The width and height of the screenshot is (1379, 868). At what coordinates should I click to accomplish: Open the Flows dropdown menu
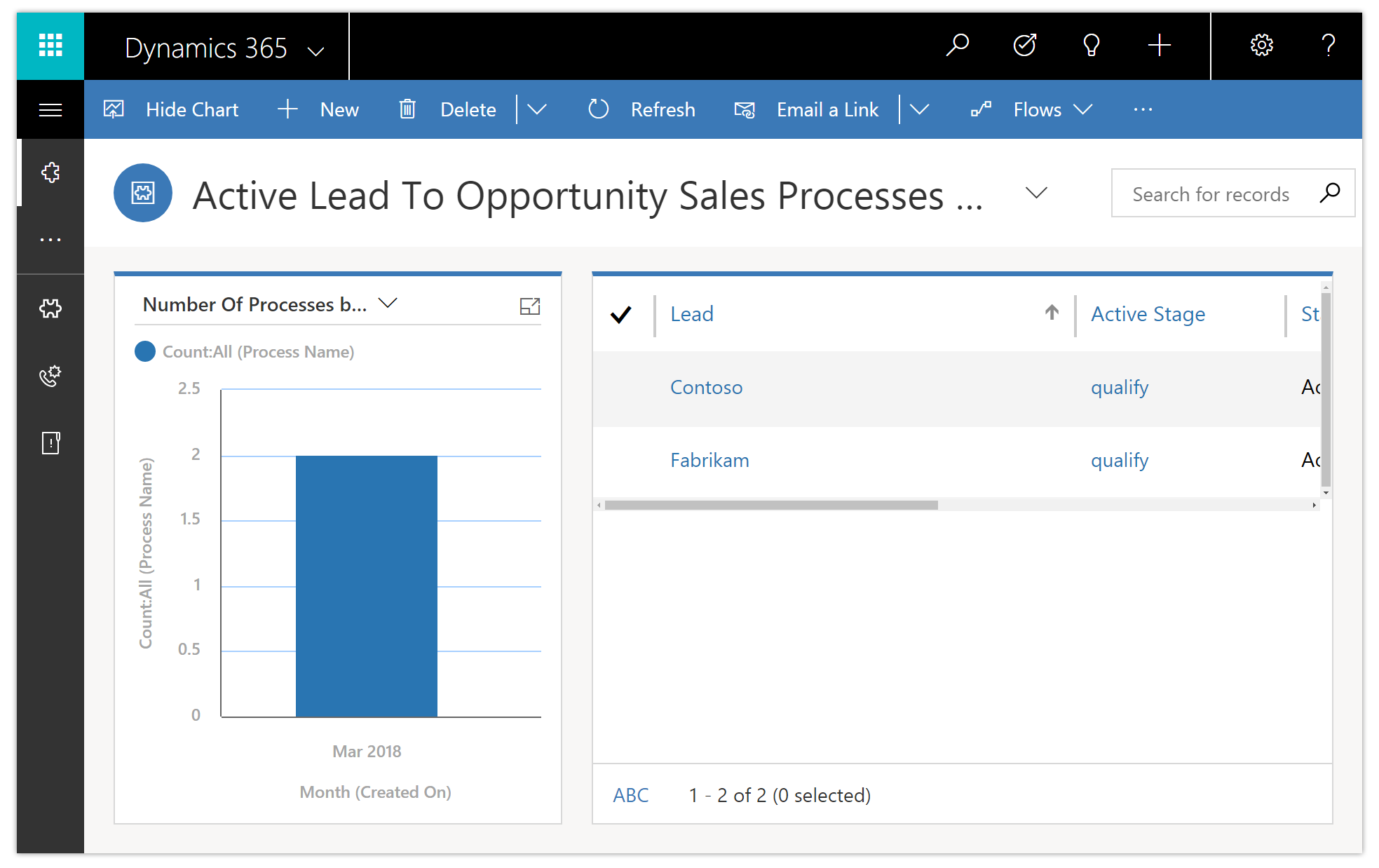click(x=1031, y=109)
